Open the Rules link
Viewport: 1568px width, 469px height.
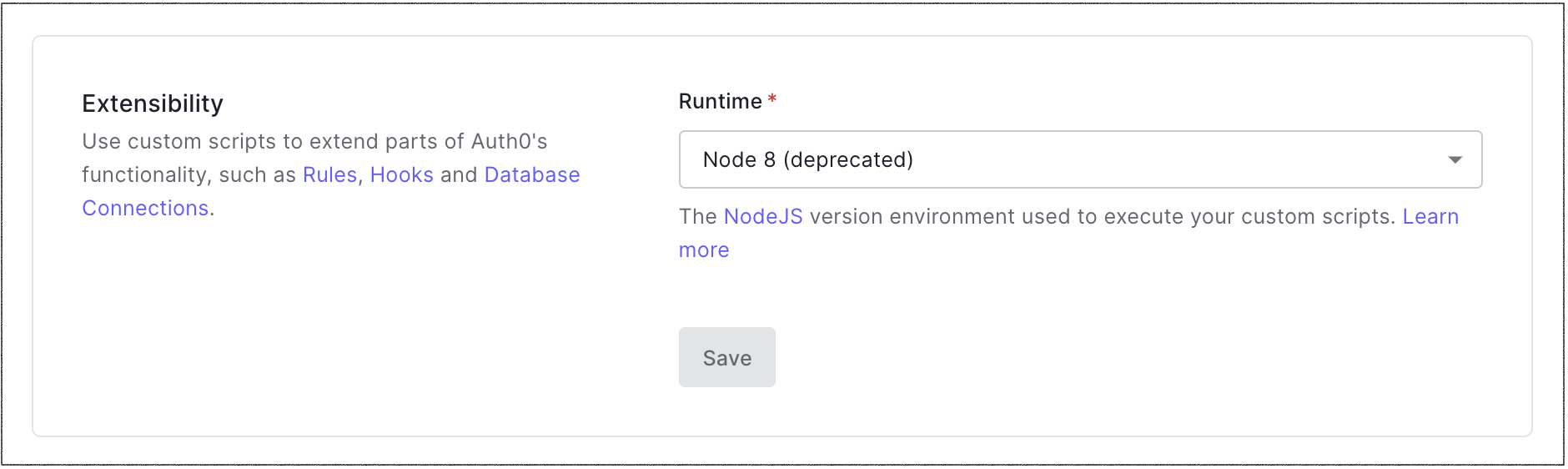[329, 175]
